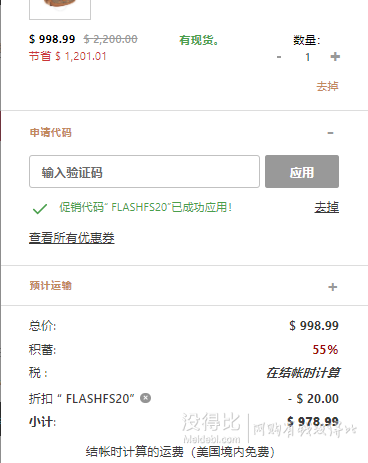Click the 小计 subtotal amount
Screen dimensions: 368x463
pyautogui.click(x=313, y=422)
